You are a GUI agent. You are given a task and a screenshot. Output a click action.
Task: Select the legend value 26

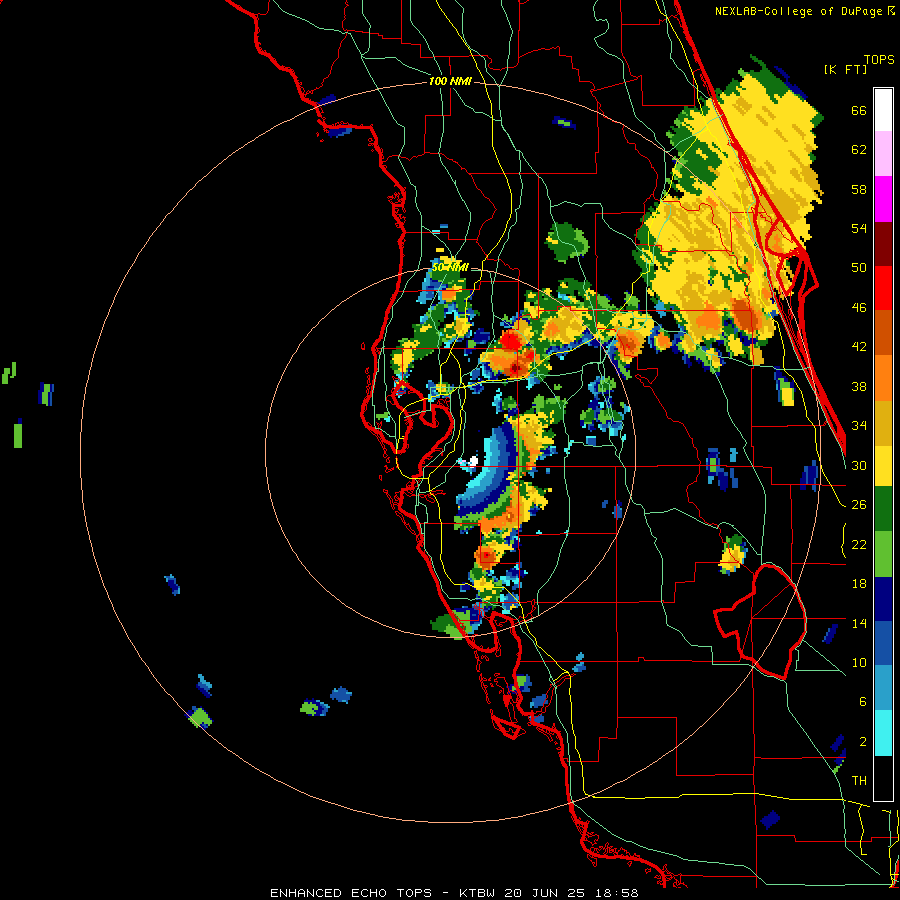[859, 505]
